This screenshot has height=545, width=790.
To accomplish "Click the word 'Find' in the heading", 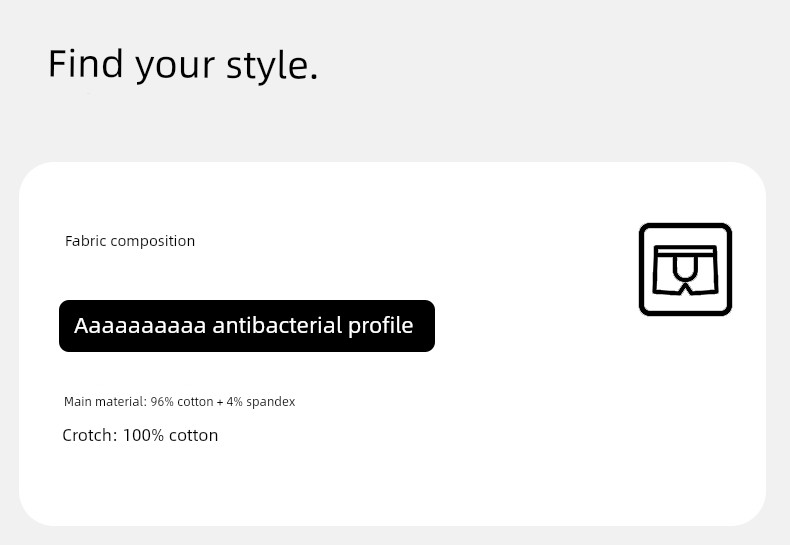I will [x=86, y=63].
